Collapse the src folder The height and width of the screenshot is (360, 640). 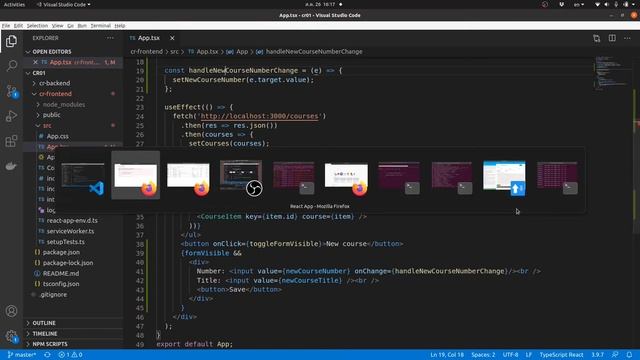(x=73, y=126)
